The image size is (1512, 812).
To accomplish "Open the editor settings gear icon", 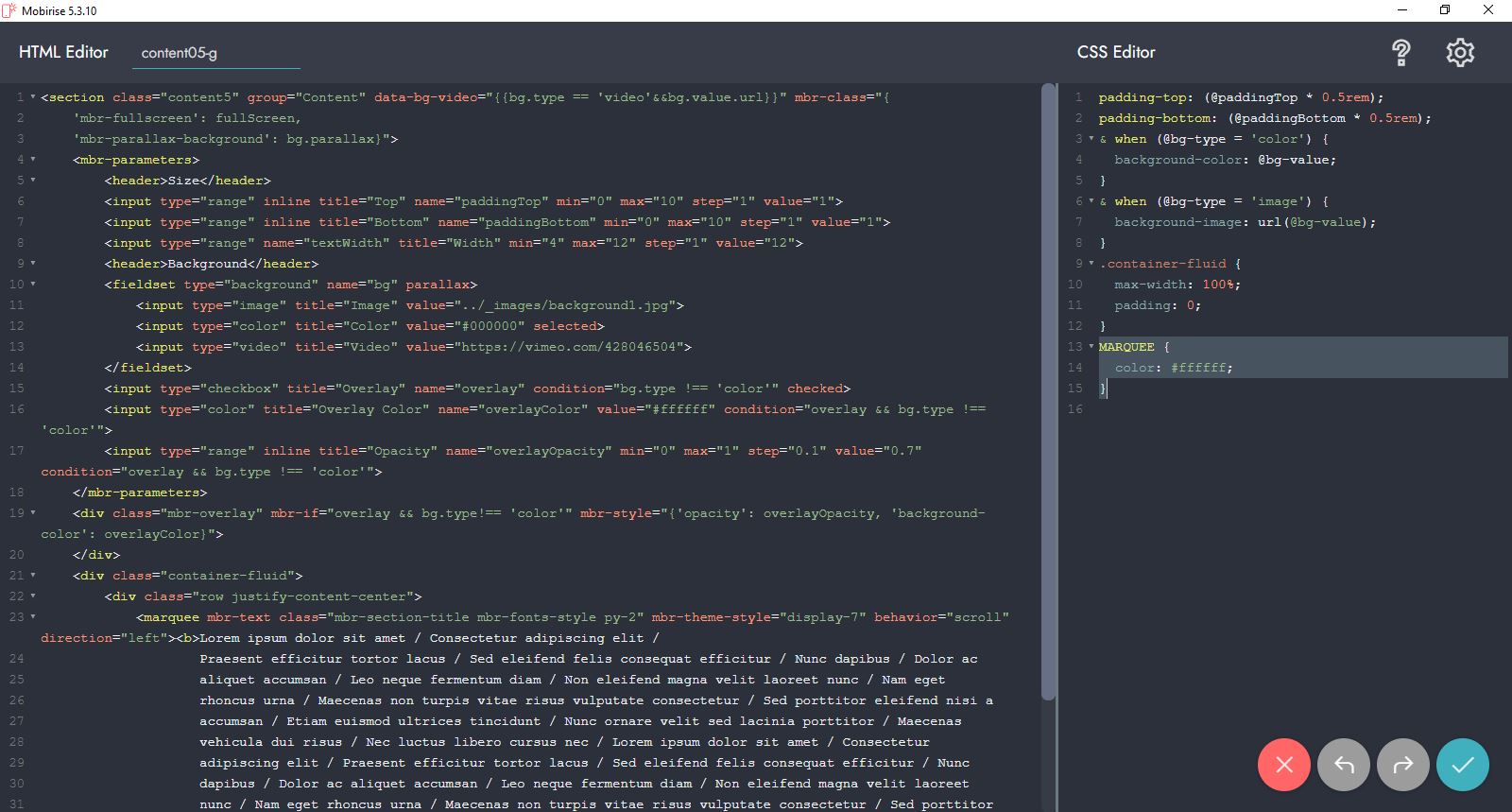I will [x=1460, y=53].
